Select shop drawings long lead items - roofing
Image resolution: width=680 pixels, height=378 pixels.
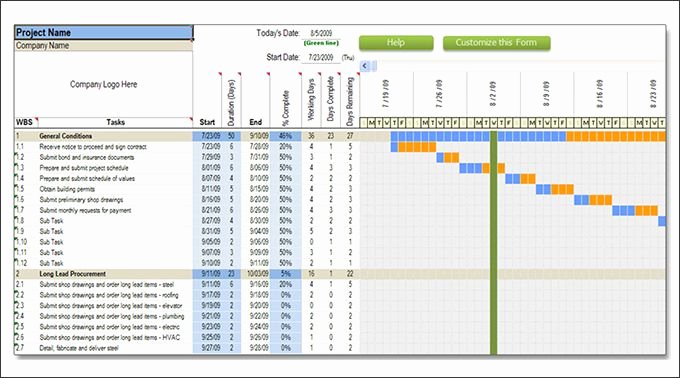pos(109,295)
